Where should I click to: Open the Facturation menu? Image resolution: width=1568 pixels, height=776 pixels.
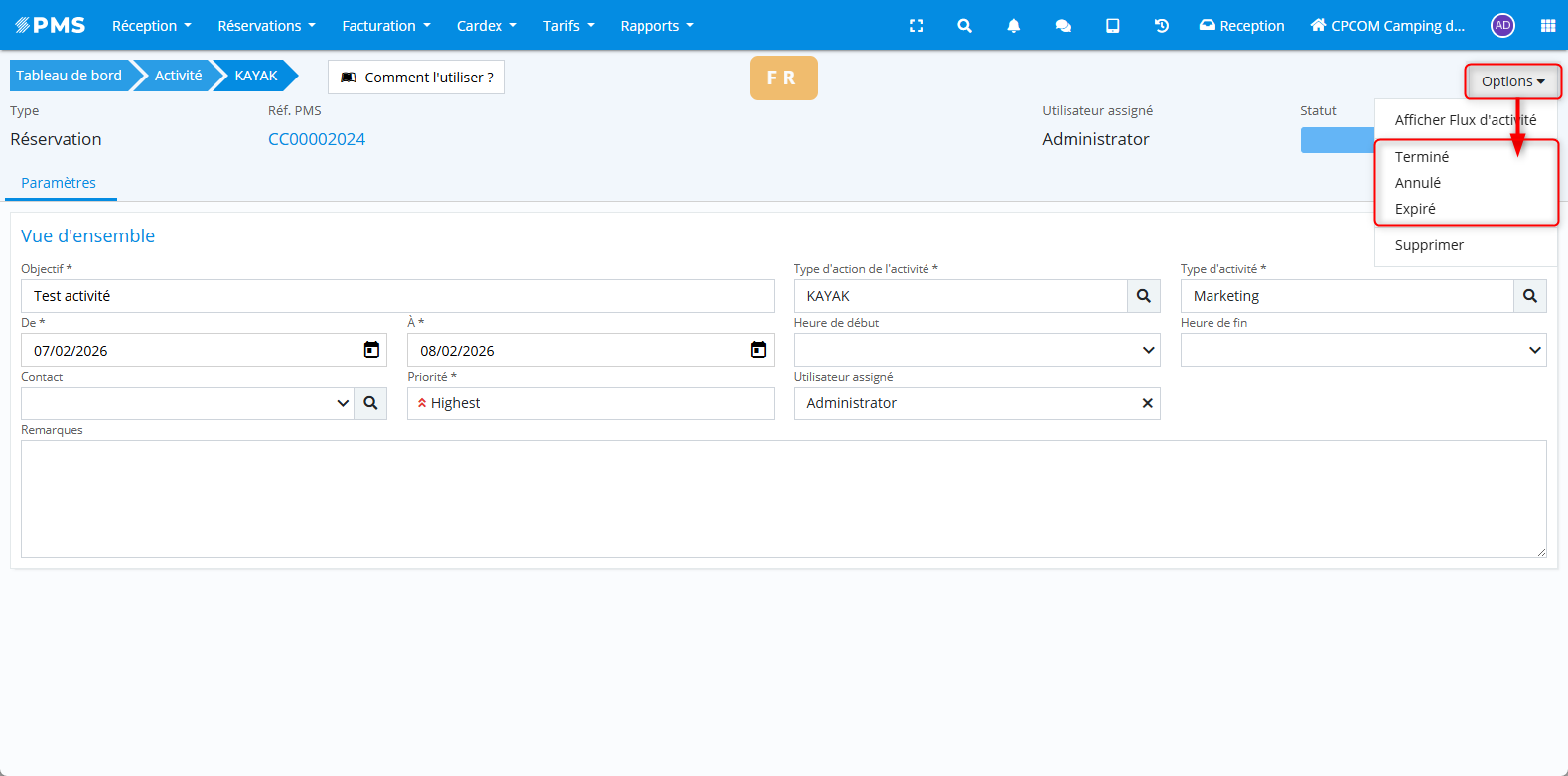coord(385,26)
